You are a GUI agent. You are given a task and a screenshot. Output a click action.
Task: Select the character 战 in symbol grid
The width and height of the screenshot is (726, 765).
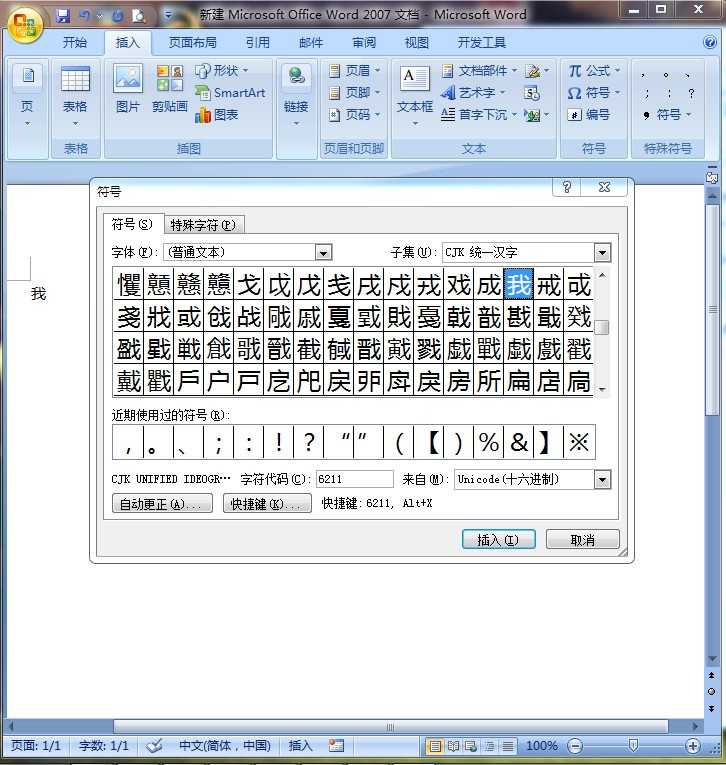[249, 317]
